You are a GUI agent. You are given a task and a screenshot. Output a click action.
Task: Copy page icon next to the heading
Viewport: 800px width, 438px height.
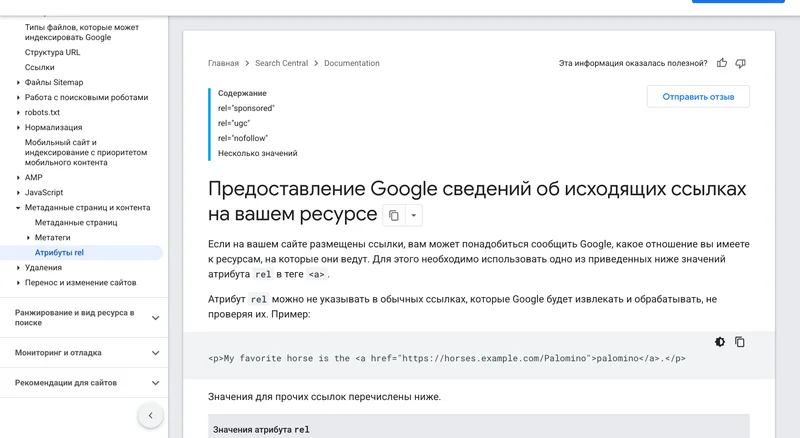394,215
